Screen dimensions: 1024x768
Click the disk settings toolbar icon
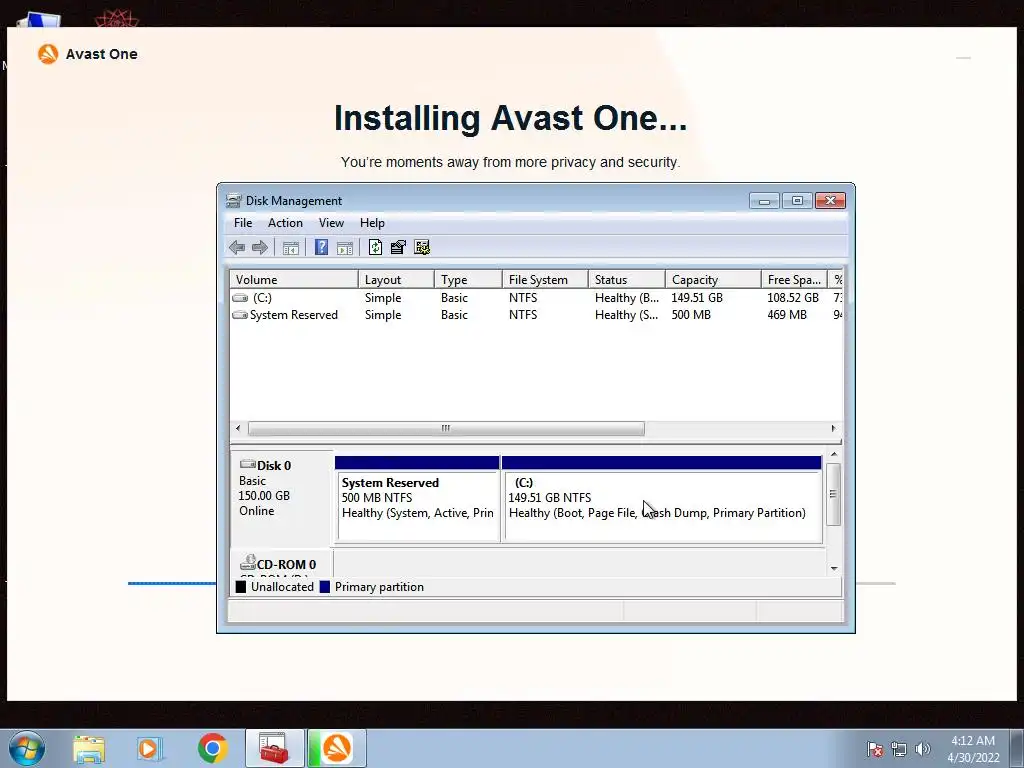(x=422, y=247)
